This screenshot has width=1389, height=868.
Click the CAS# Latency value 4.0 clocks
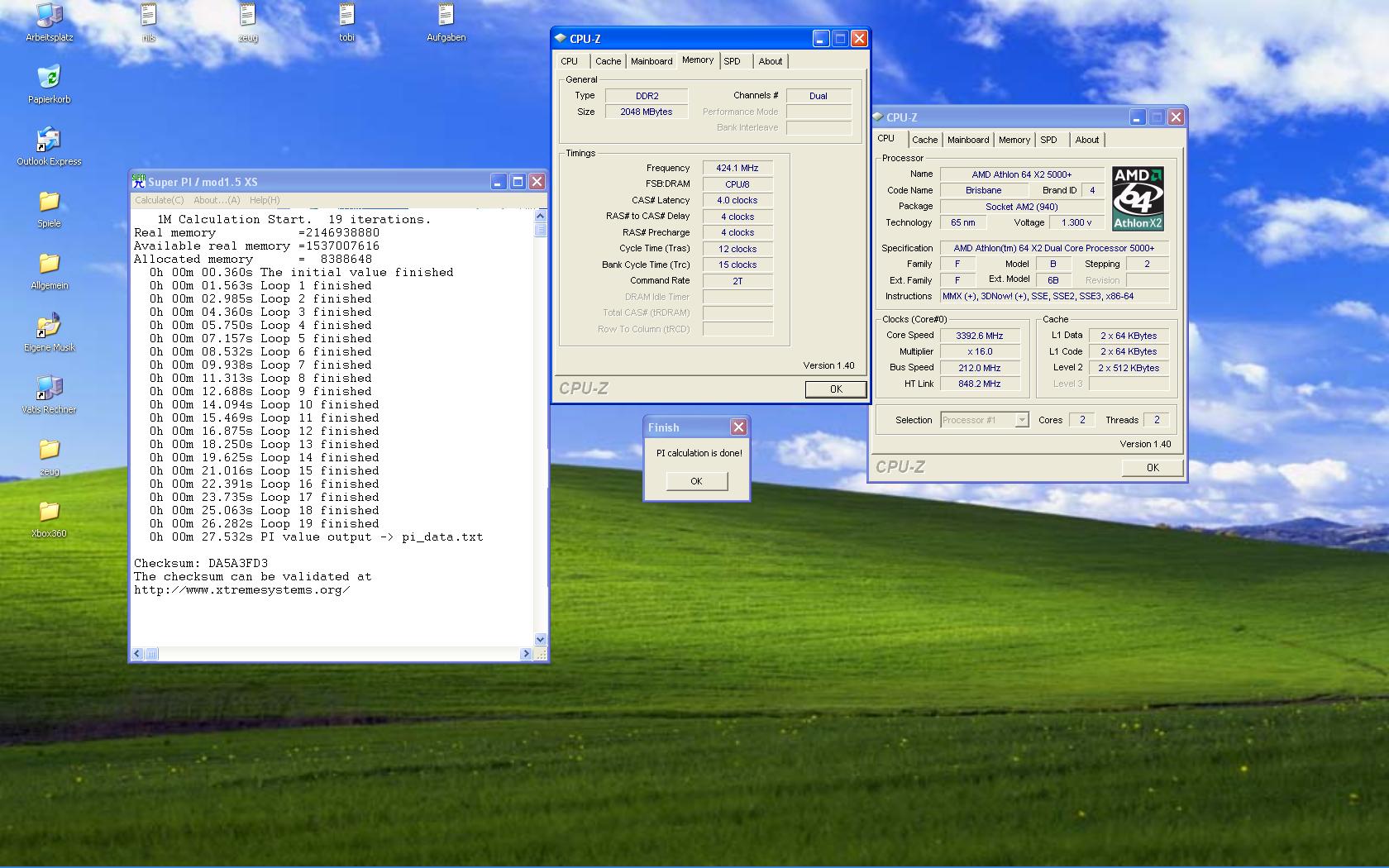point(737,200)
